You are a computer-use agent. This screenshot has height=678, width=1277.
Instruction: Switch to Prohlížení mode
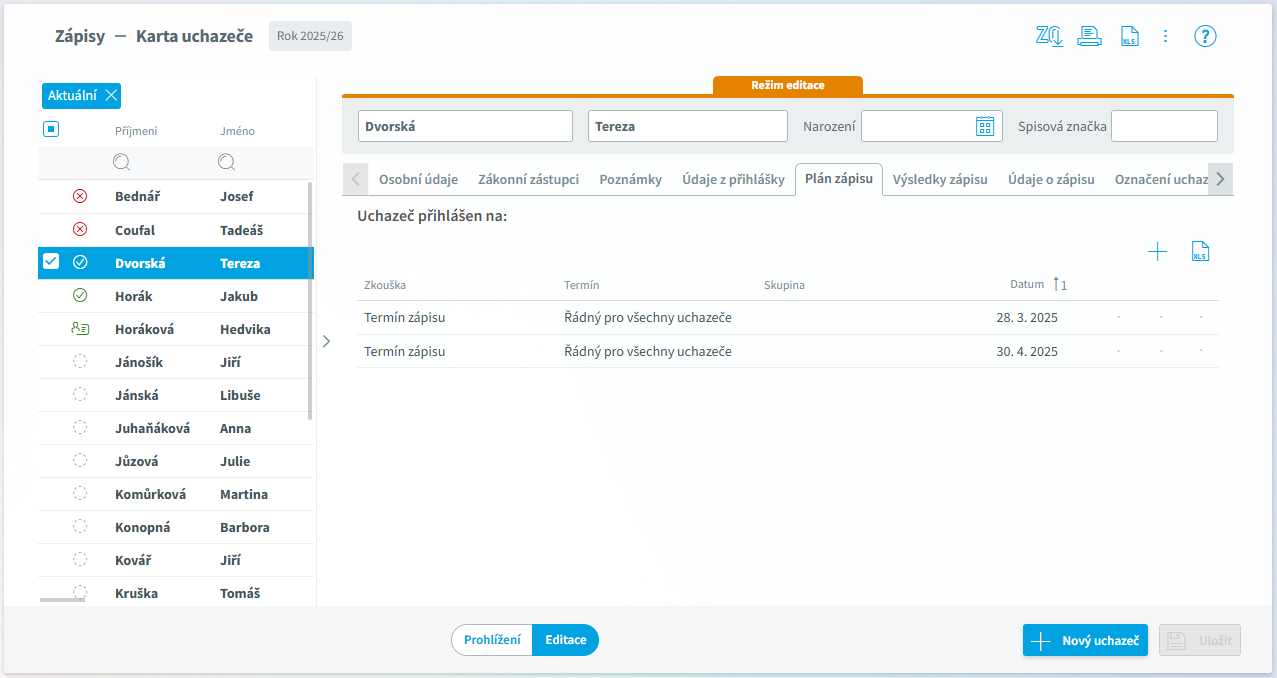coord(492,640)
